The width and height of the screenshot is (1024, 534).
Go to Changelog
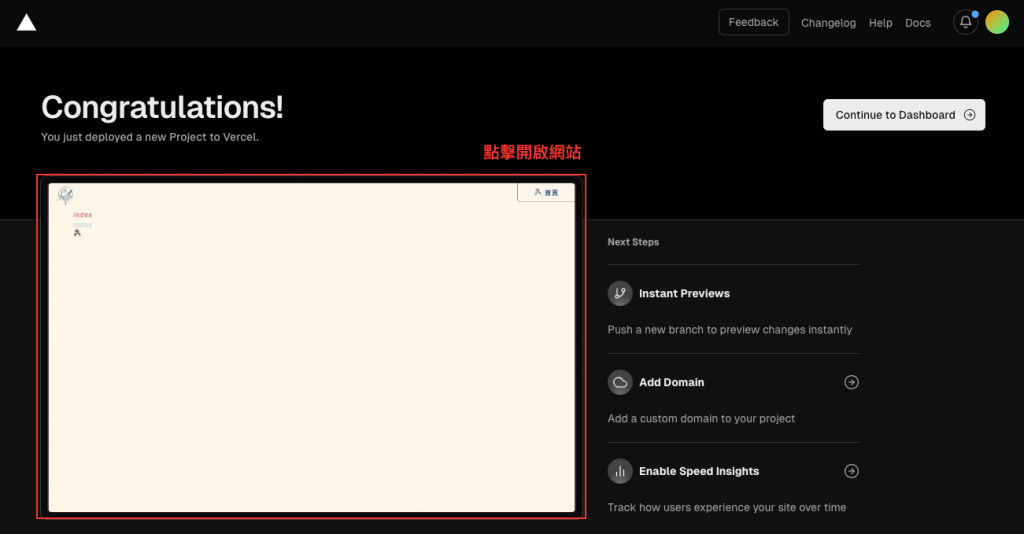[x=828, y=23]
